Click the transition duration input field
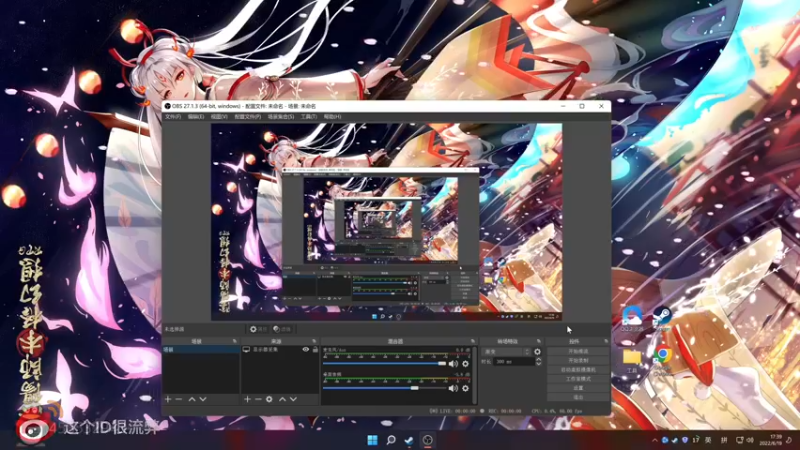The width and height of the screenshot is (800, 450). tap(514, 362)
